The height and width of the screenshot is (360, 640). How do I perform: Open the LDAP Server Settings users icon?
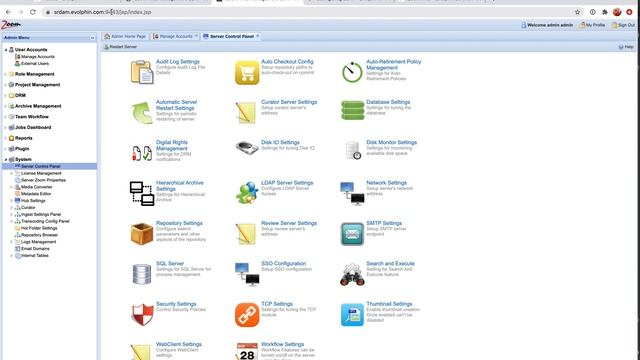pos(247,193)
